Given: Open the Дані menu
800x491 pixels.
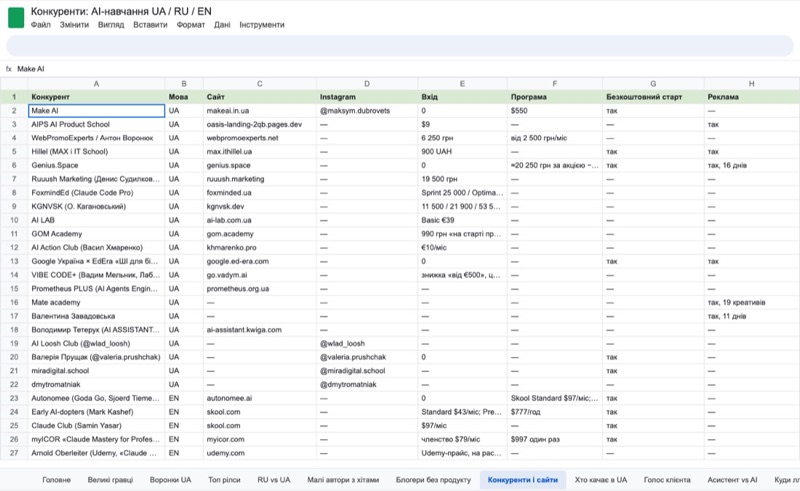Looking at the screenshot, I should coord(222,24).
